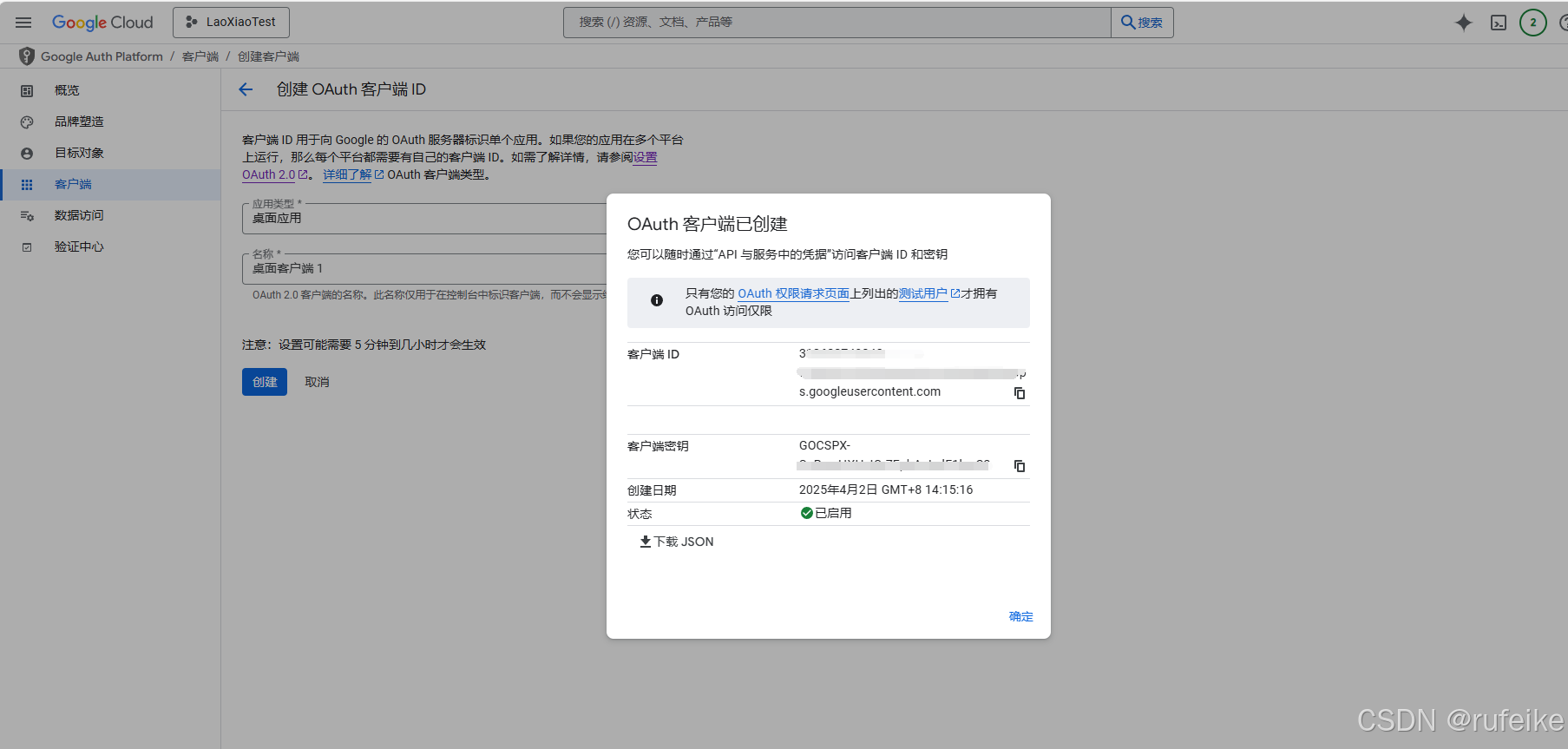
Task: Click the s.googleusercontent.com client ID text
Action: click(869, 391)
